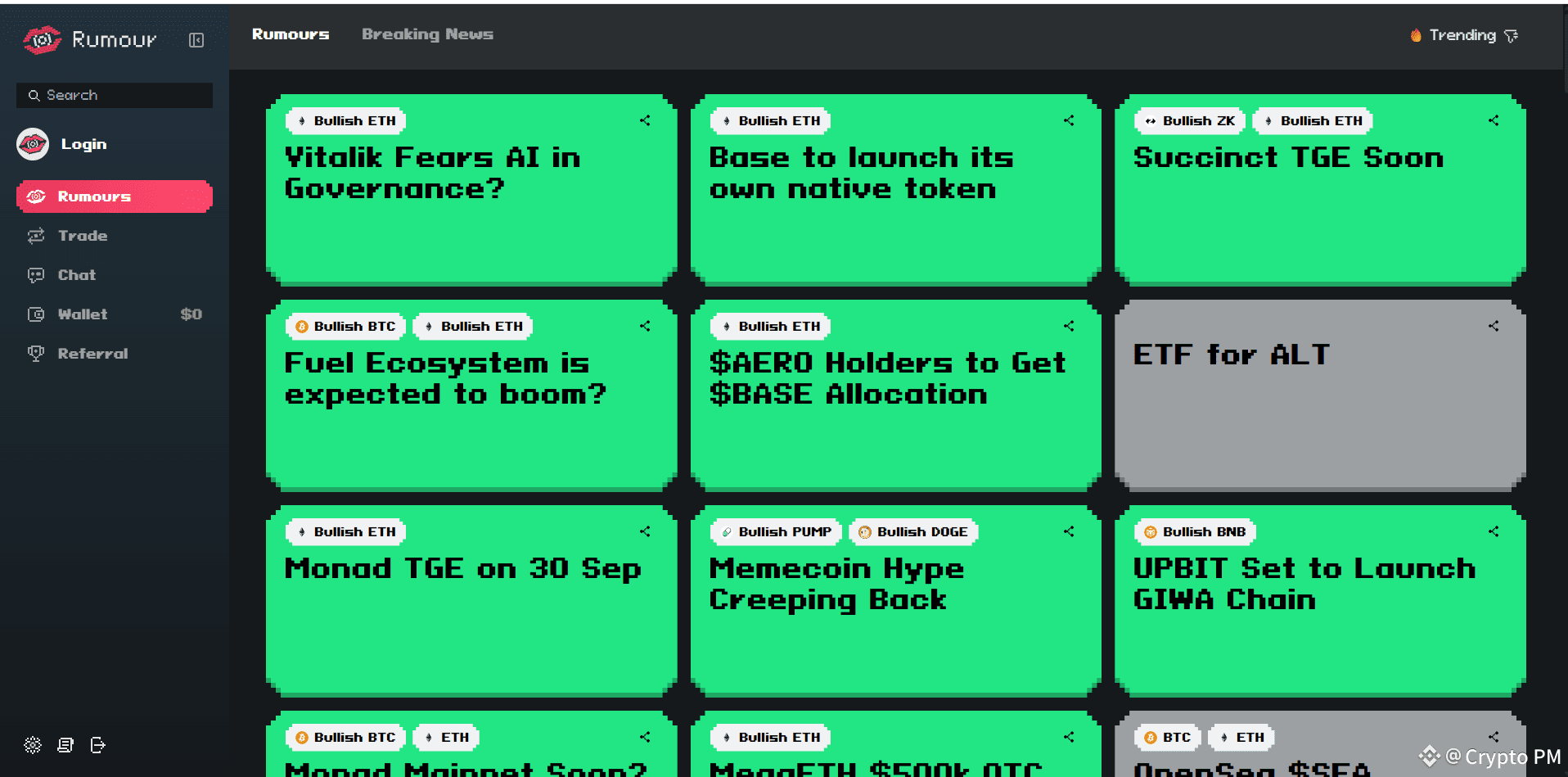Screen dimensions: 1568x777
Task: Switch to the Breaking News tab
Action: [427, 34]
